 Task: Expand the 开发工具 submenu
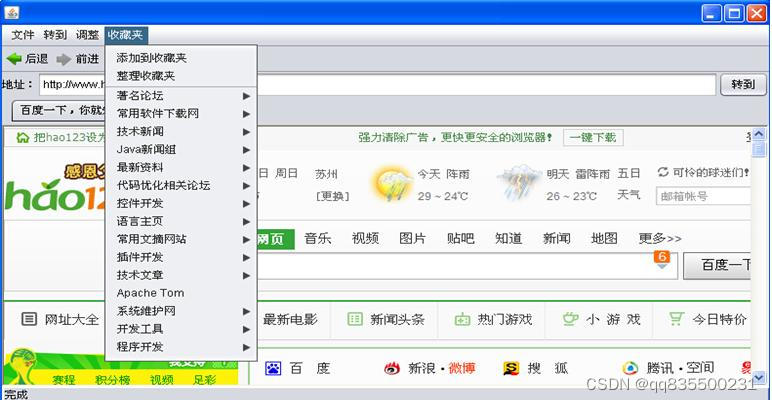tap(181, 329)
